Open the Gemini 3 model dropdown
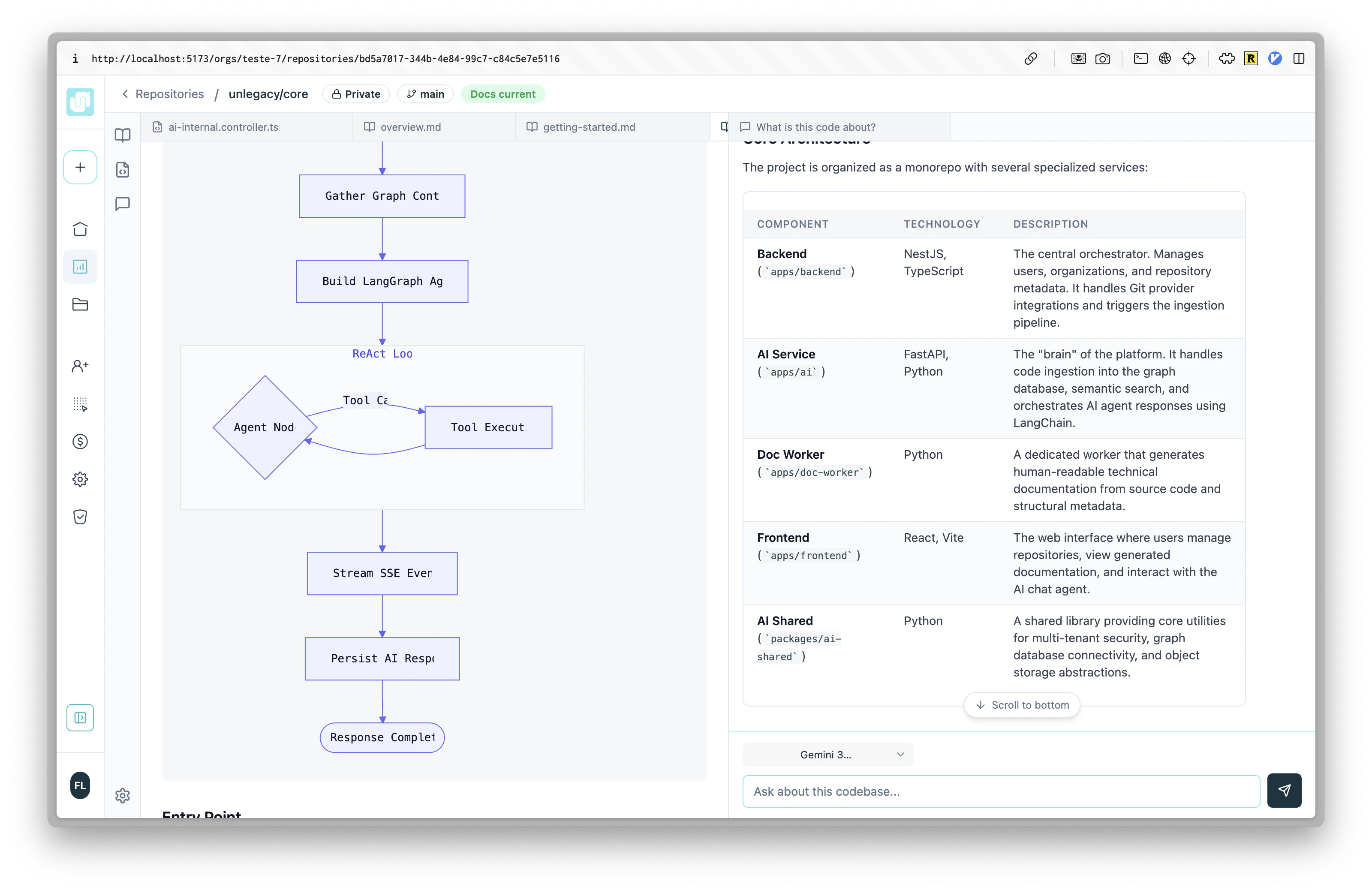This screenshot has width=1372, height=890. pyautogui.click(x=828, y=755)
